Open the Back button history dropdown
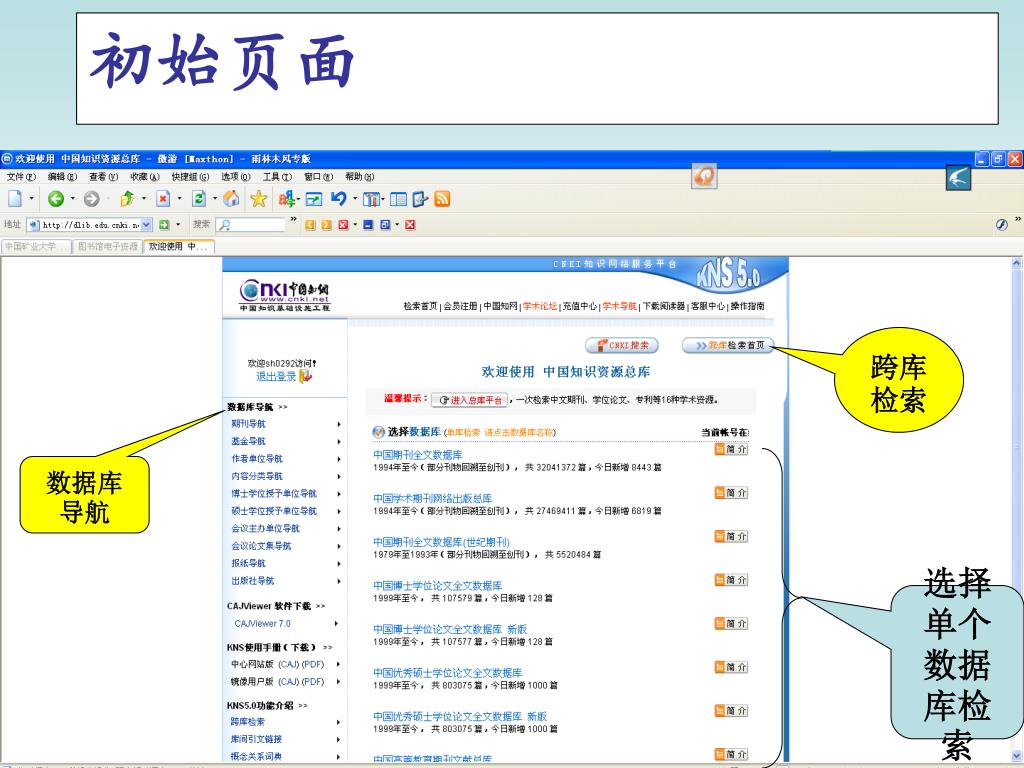This screenshot has width=1024, height=768. click(72, 199)
